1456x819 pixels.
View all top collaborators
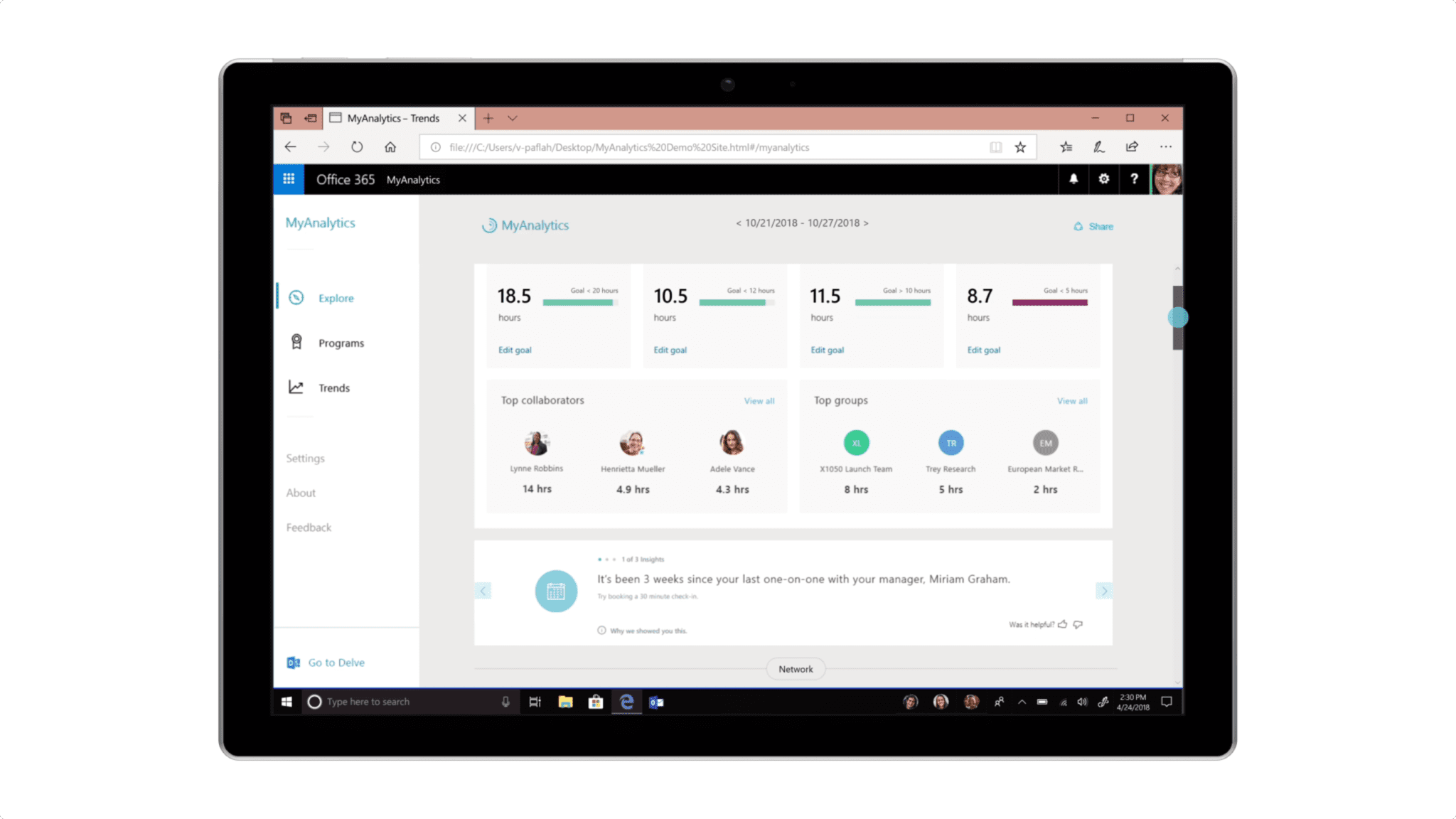click(759, 401)
